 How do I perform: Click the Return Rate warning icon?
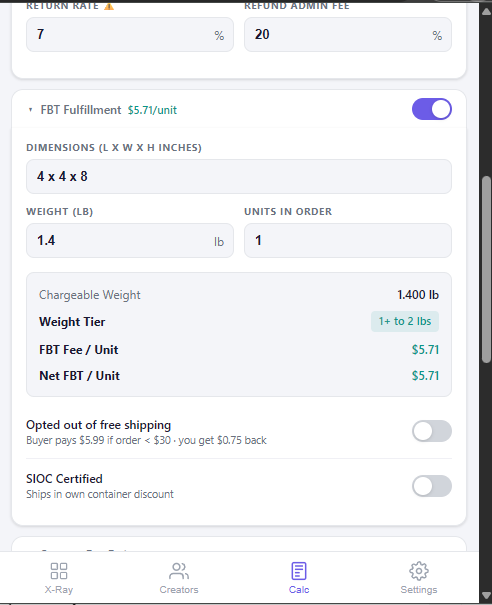coord(109,6)
